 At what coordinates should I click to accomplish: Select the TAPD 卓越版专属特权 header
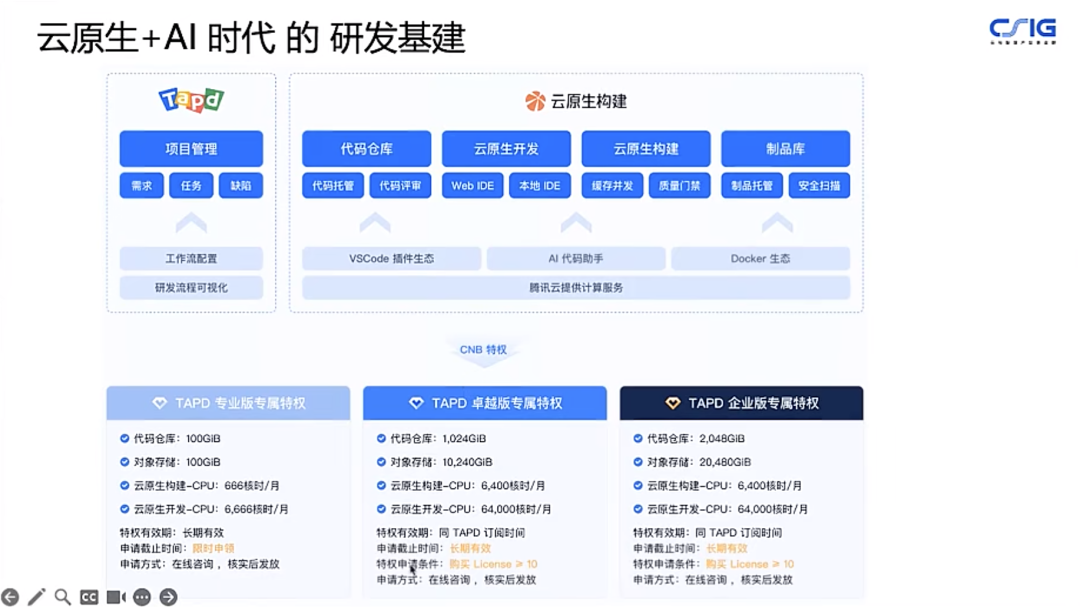point(485,403)
